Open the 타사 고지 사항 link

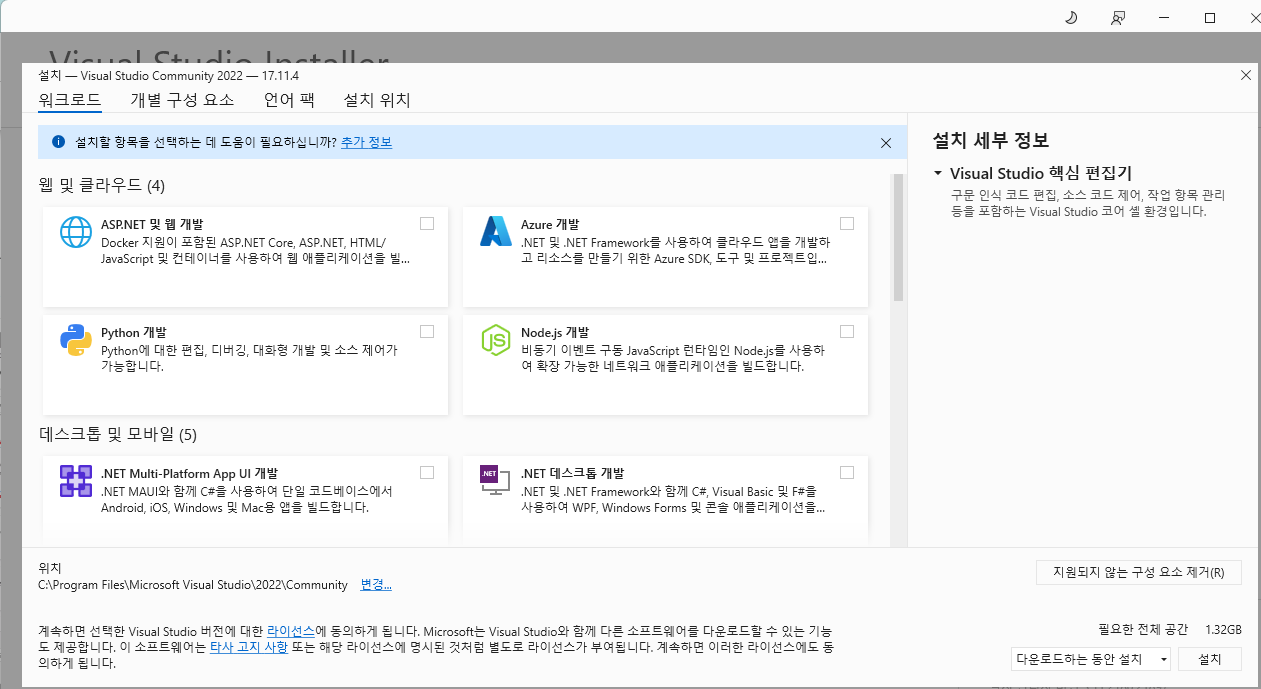click(x=249, y=647)
